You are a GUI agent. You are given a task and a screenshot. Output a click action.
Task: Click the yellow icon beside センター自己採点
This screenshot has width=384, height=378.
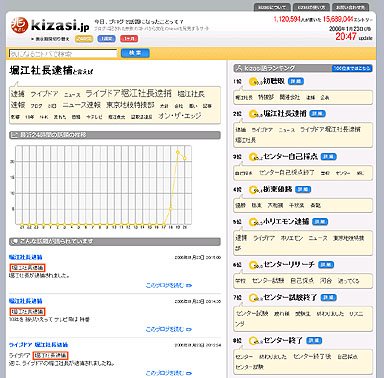pyautogui.click(x=255, y=157)
